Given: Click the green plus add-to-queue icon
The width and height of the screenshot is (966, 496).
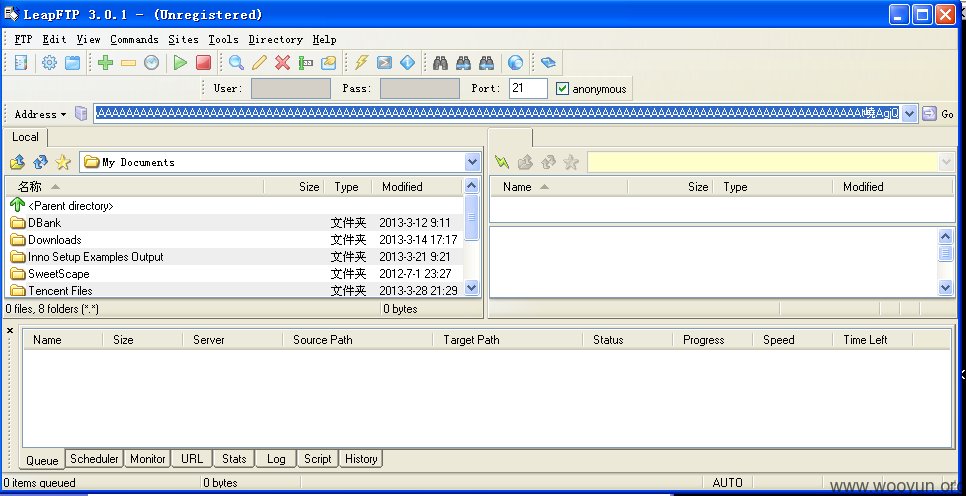Looking at the screenshot, I should tap(105, 62).
